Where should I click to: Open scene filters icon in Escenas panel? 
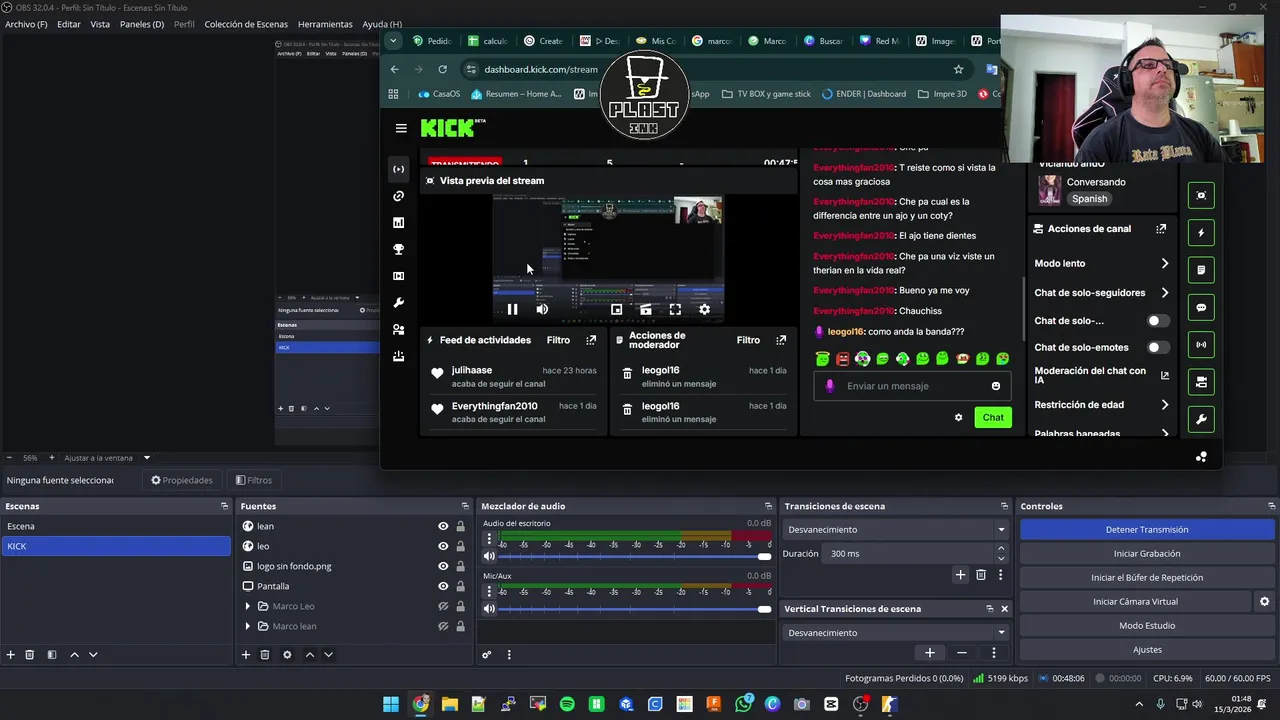coord(51,654)
